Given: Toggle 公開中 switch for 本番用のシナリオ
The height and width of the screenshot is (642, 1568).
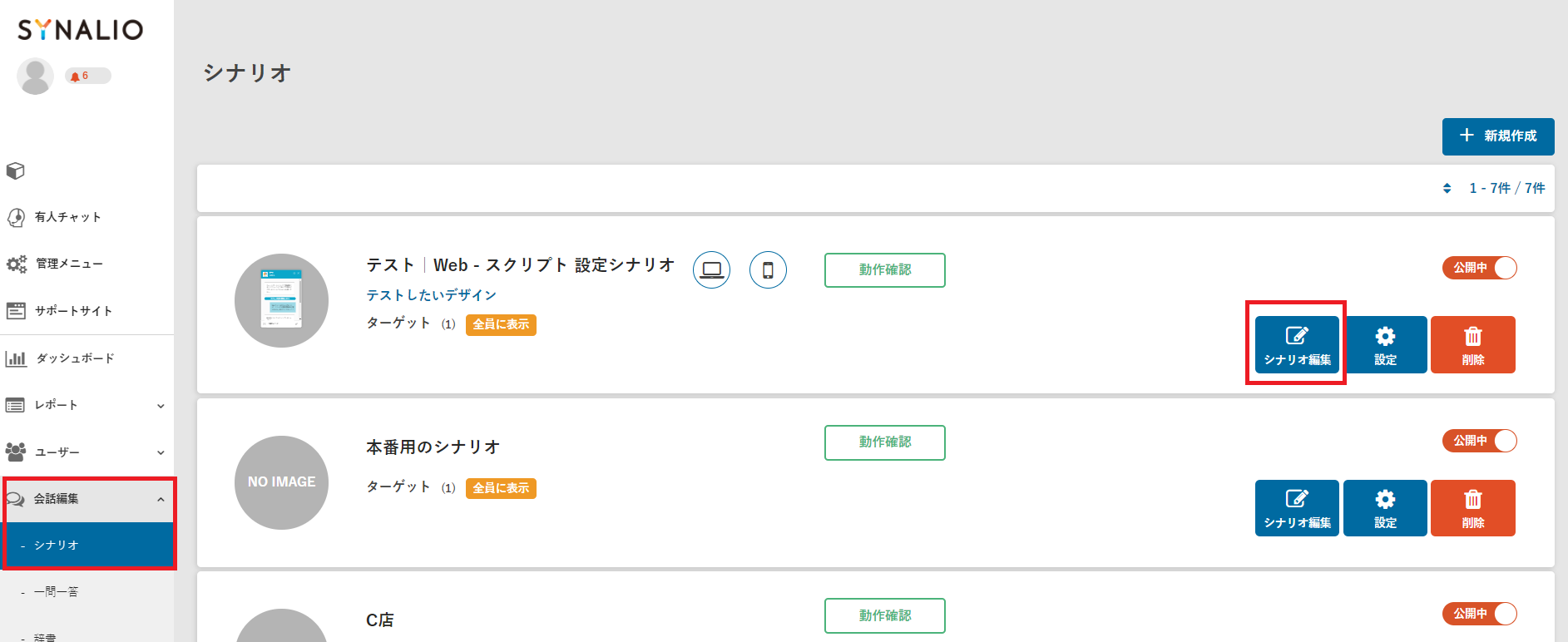Looking at the screenshot, I should 1479,441.
